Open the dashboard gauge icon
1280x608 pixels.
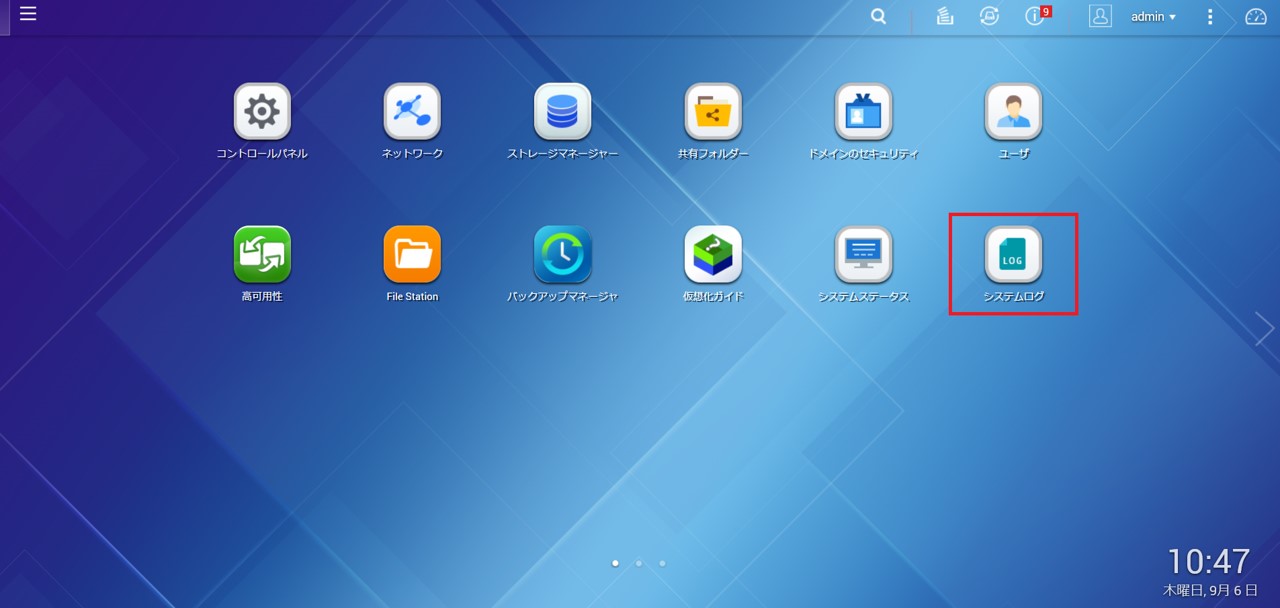pos(1255,16)
